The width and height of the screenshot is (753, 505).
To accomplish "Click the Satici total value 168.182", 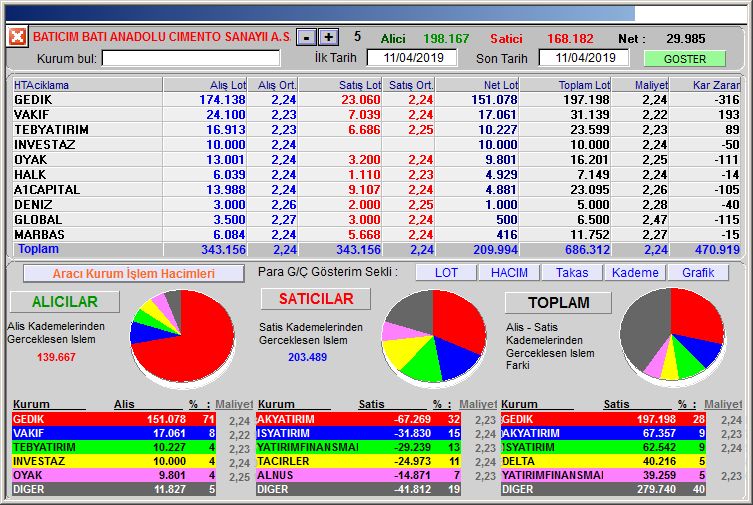I will click(x=570, y=38).
